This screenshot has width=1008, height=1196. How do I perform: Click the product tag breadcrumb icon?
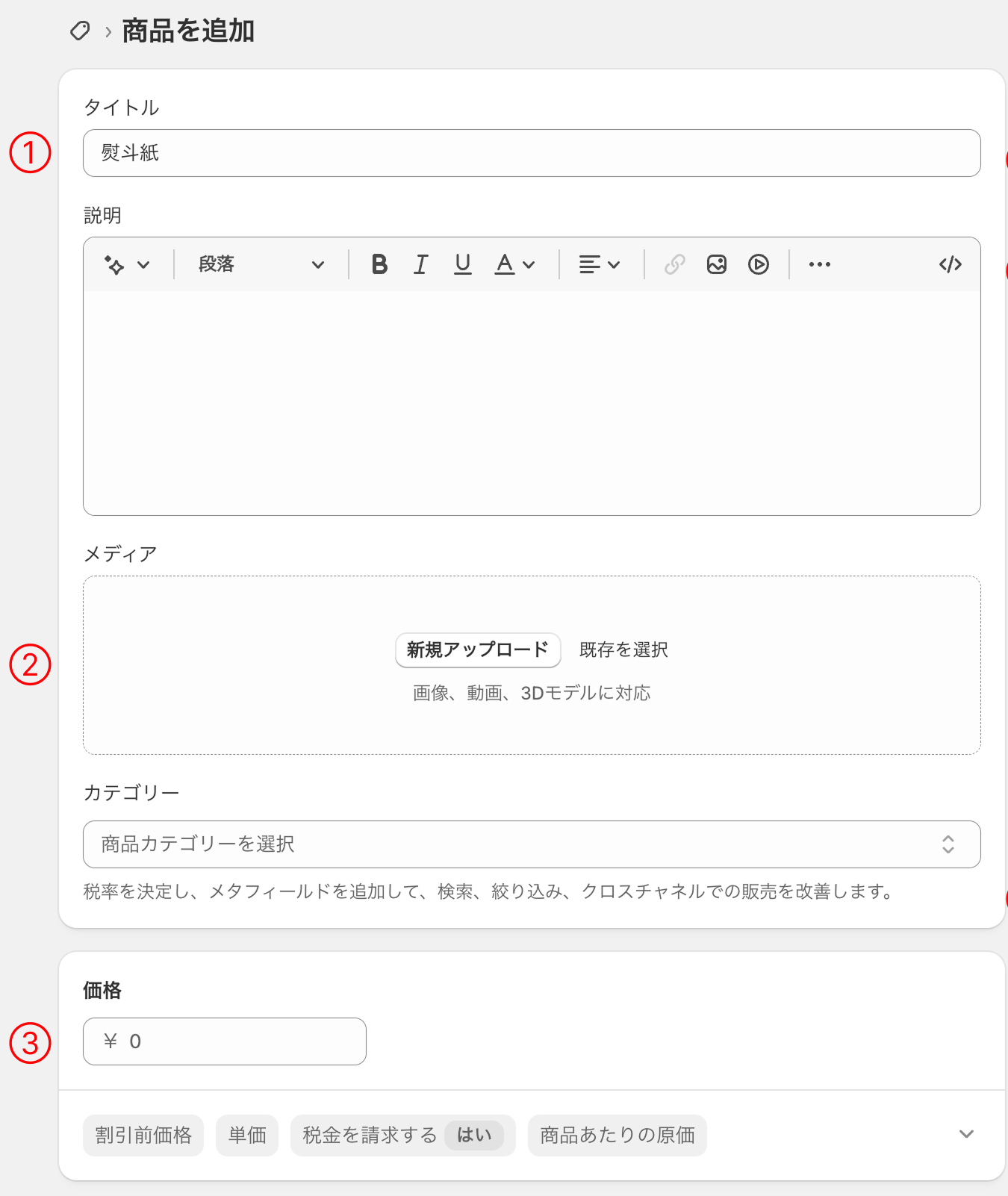80,31
